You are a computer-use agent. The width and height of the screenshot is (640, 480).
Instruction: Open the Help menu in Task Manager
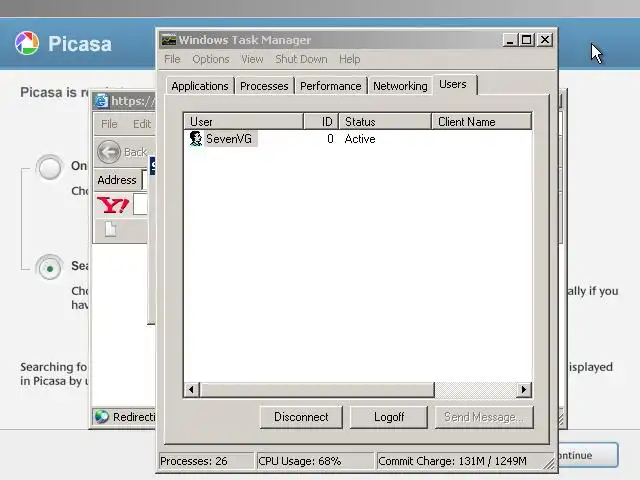(x=349, y=59)
